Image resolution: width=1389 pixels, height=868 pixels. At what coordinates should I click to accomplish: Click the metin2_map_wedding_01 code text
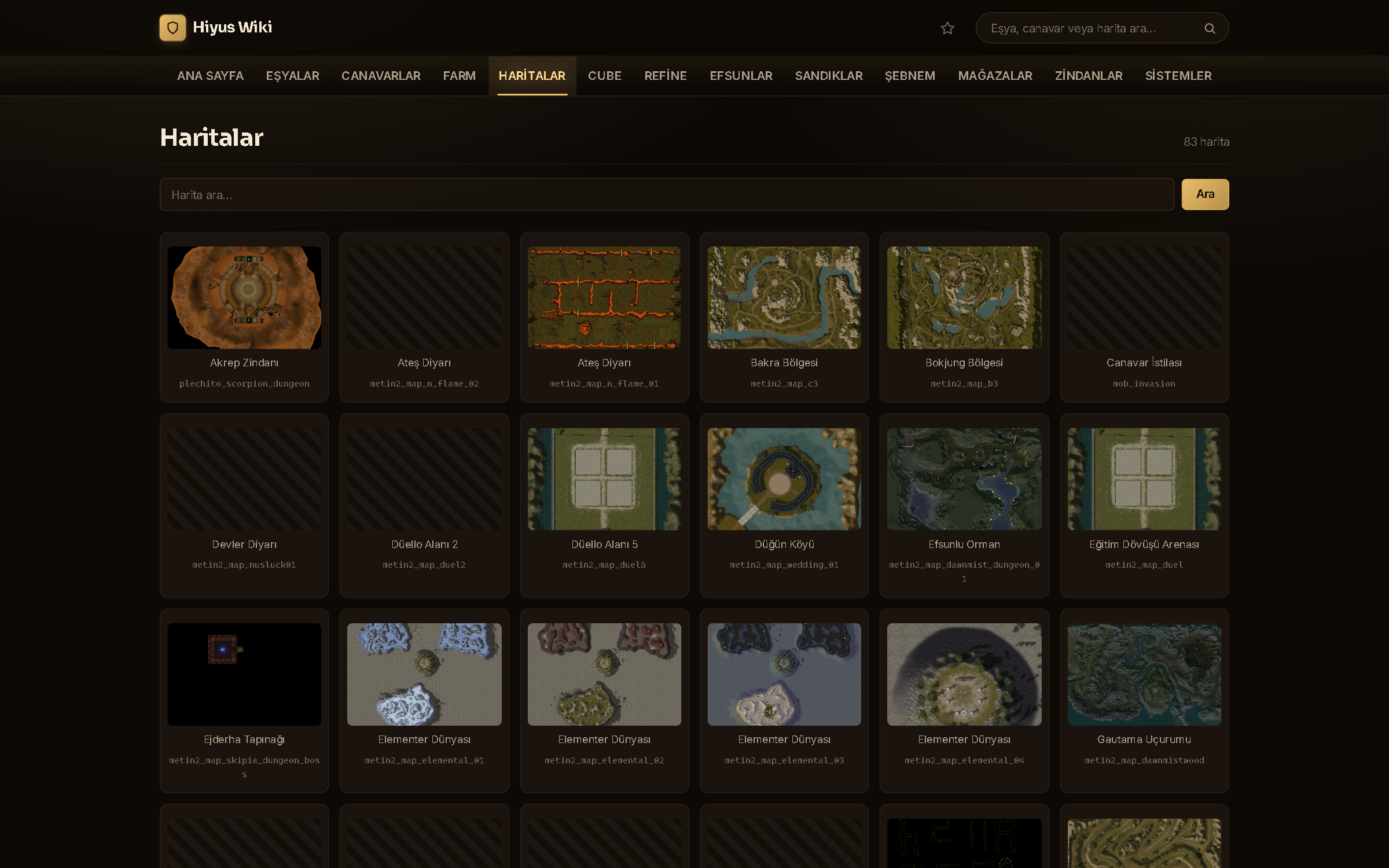pos(784,565)
